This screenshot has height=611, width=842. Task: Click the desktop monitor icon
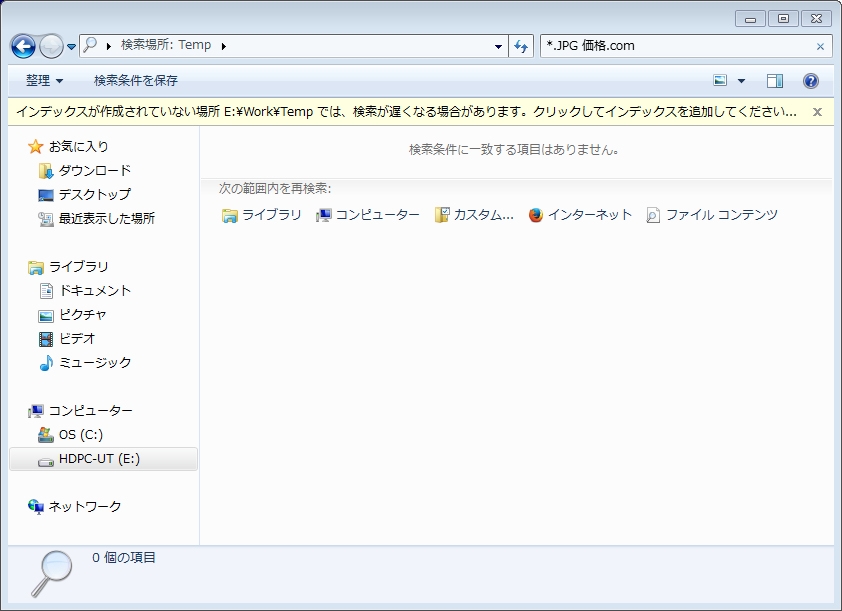[x=46, y=195]
